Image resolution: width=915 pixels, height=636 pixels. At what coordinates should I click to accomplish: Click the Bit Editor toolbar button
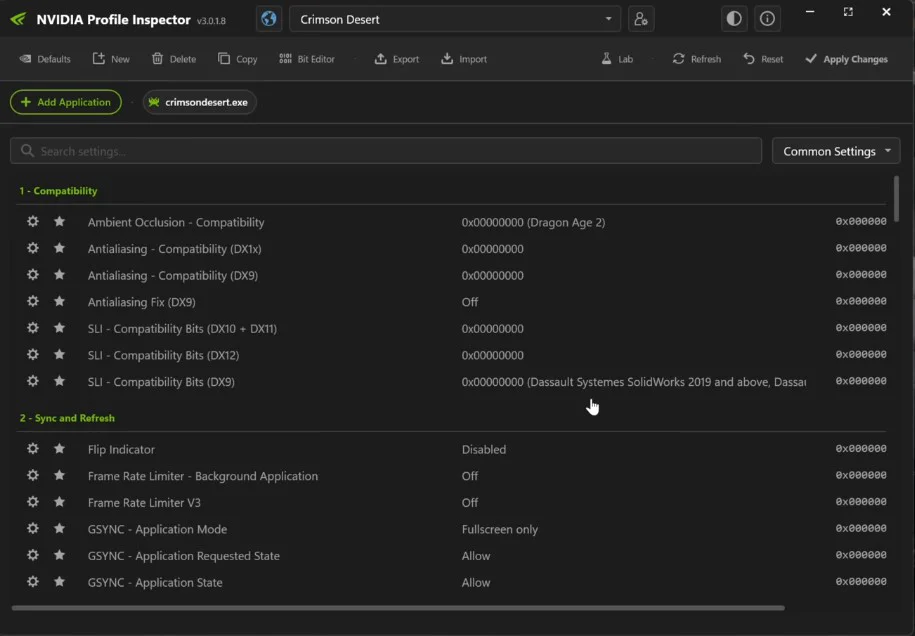[x=306, y=59]
